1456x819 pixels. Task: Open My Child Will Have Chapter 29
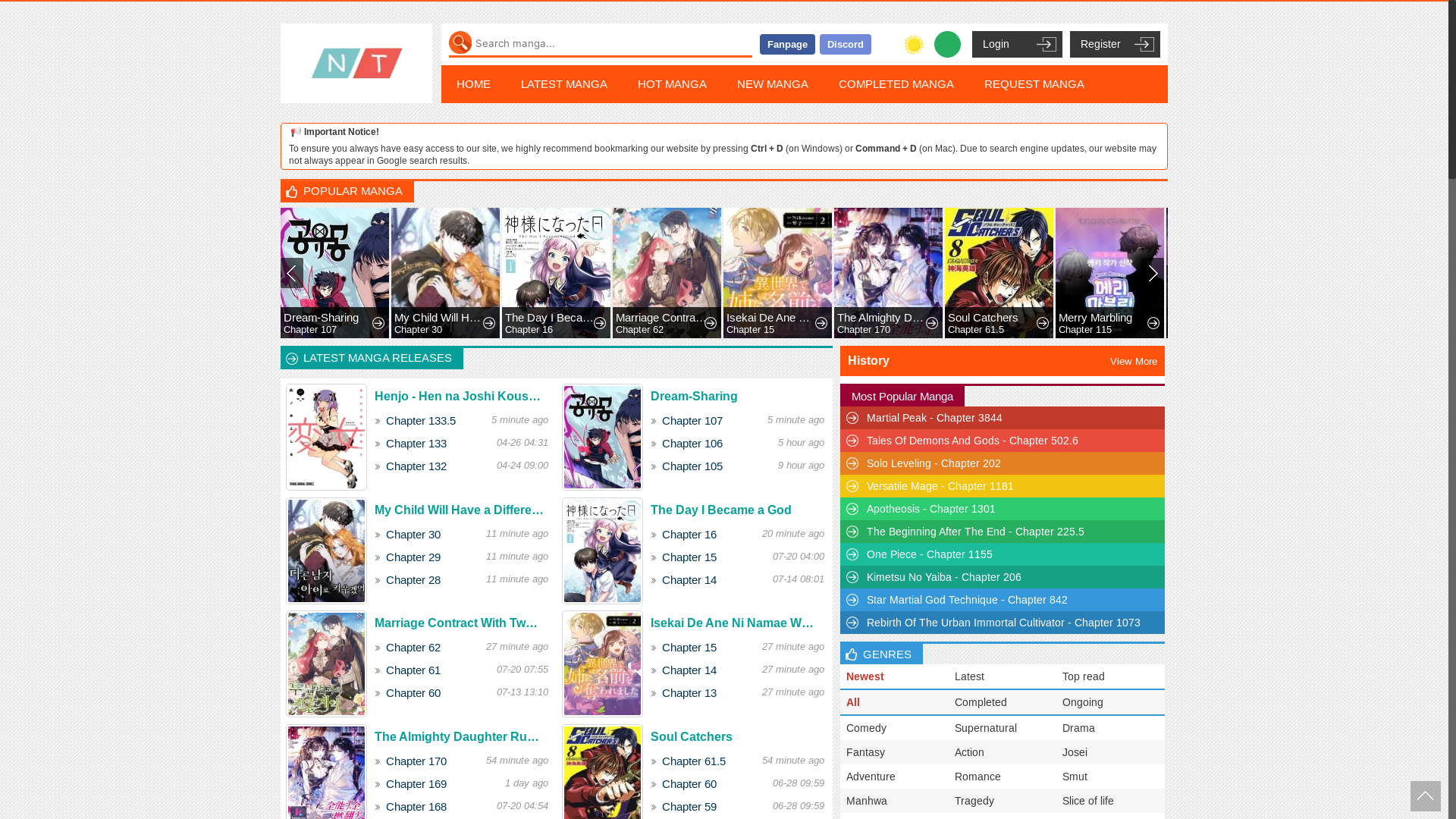click(x=413, y=557)
